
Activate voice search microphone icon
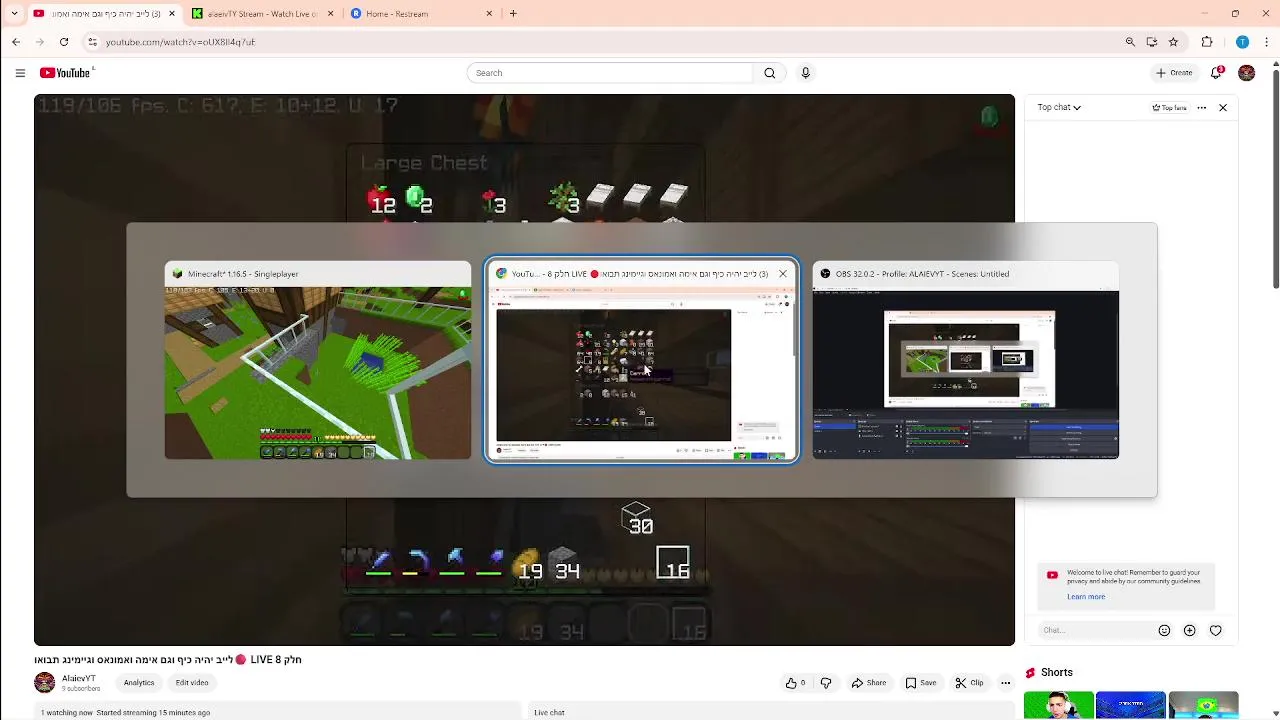[805, 73]
